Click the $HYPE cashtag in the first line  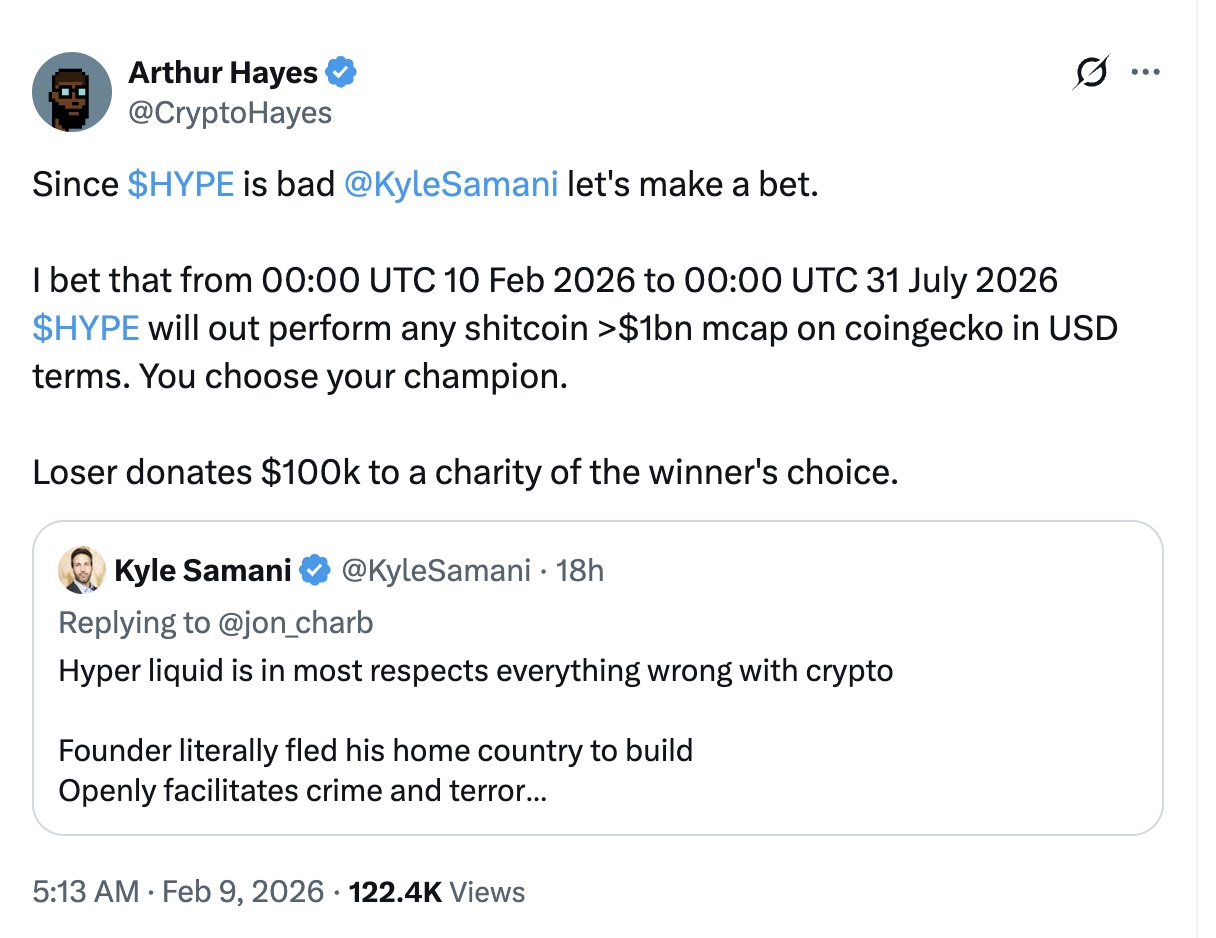(x=182, y=185)
